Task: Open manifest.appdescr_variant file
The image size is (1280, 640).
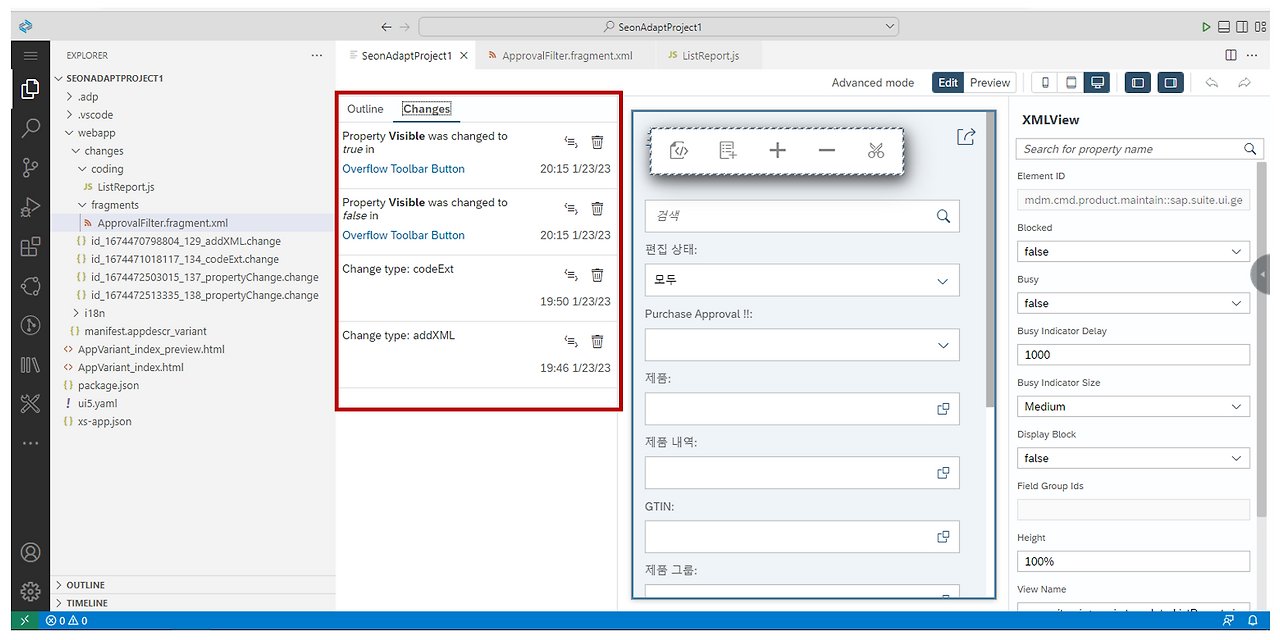Action: pos(145,331)
